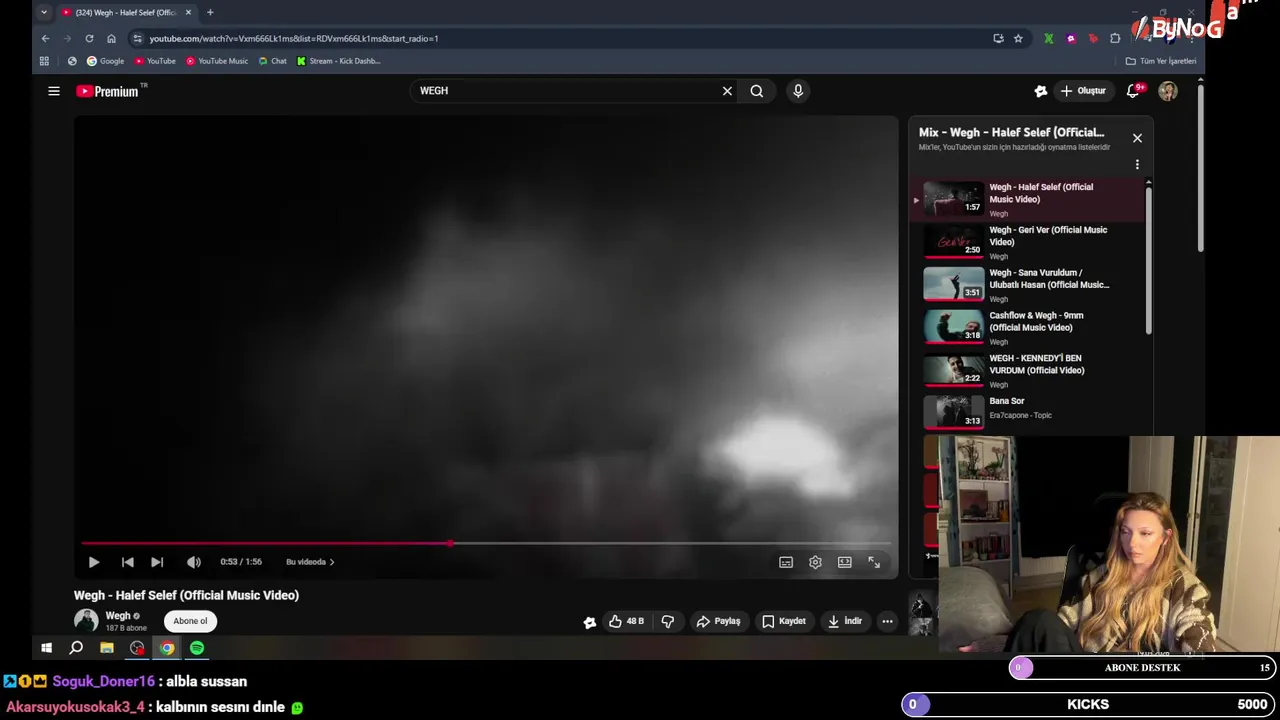Dislike the video
1280x720 pixels.
tap(668, 621)
